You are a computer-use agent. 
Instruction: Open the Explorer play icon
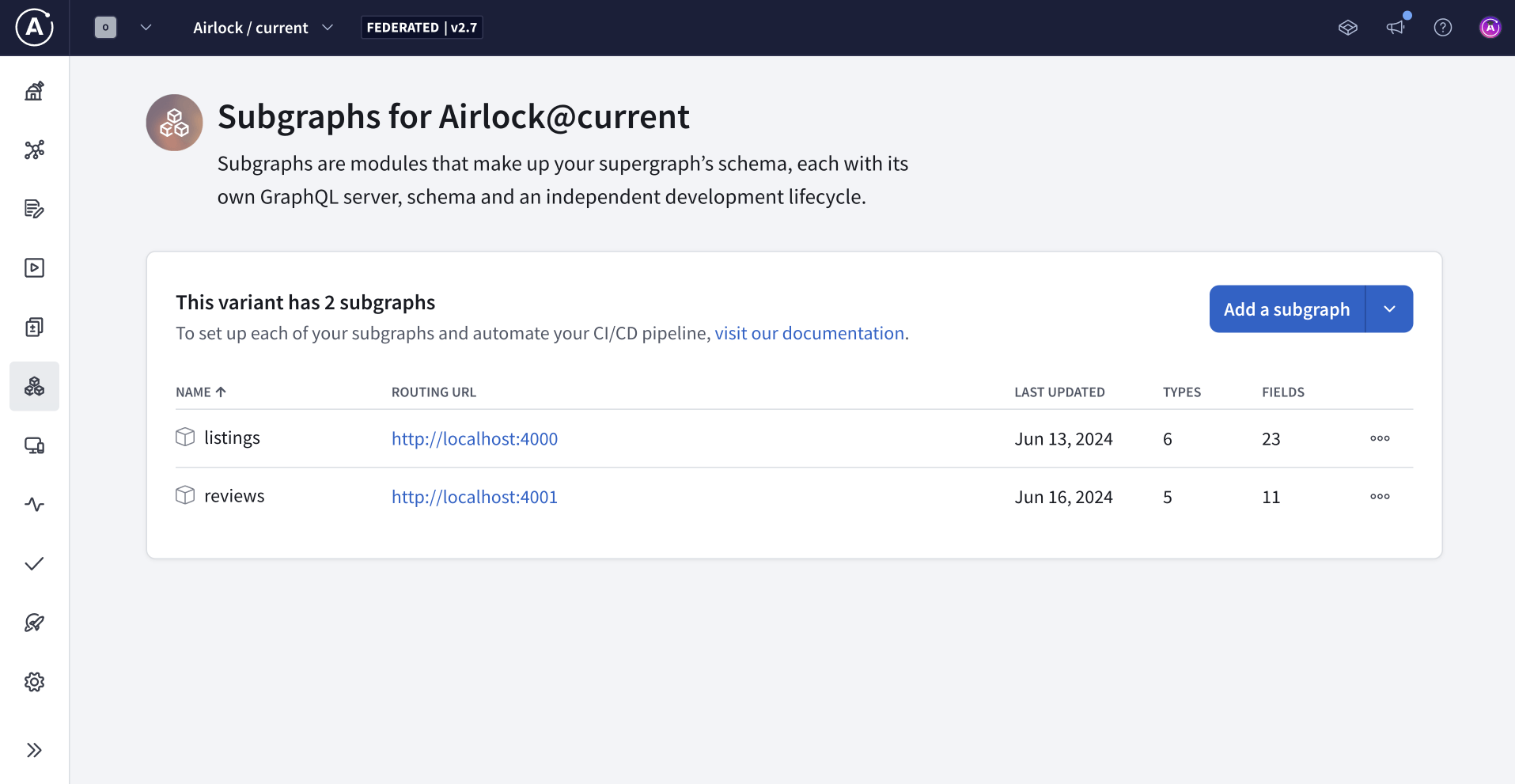coord(34,267)
